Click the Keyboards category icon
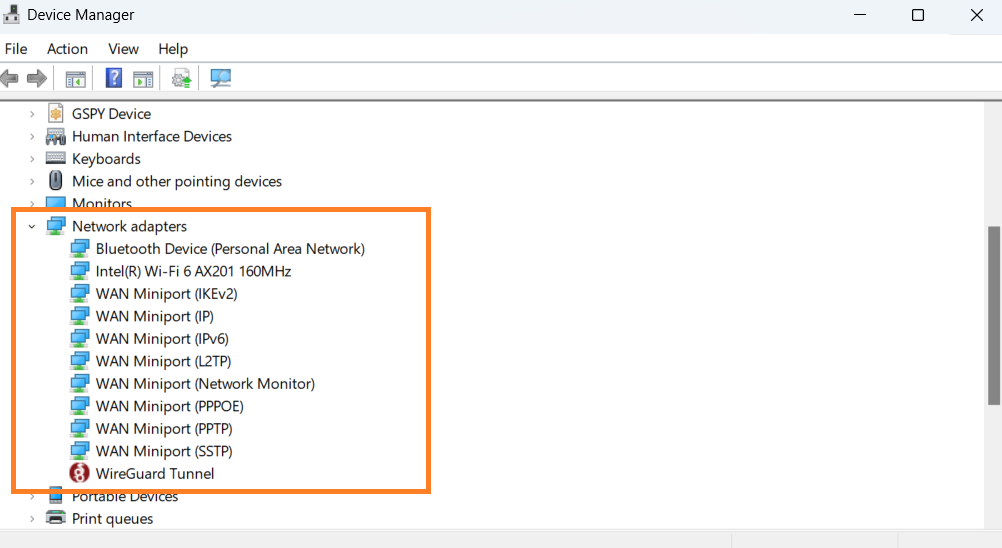This screenshot has height=548, width=1002. click(x=56, y=159)
